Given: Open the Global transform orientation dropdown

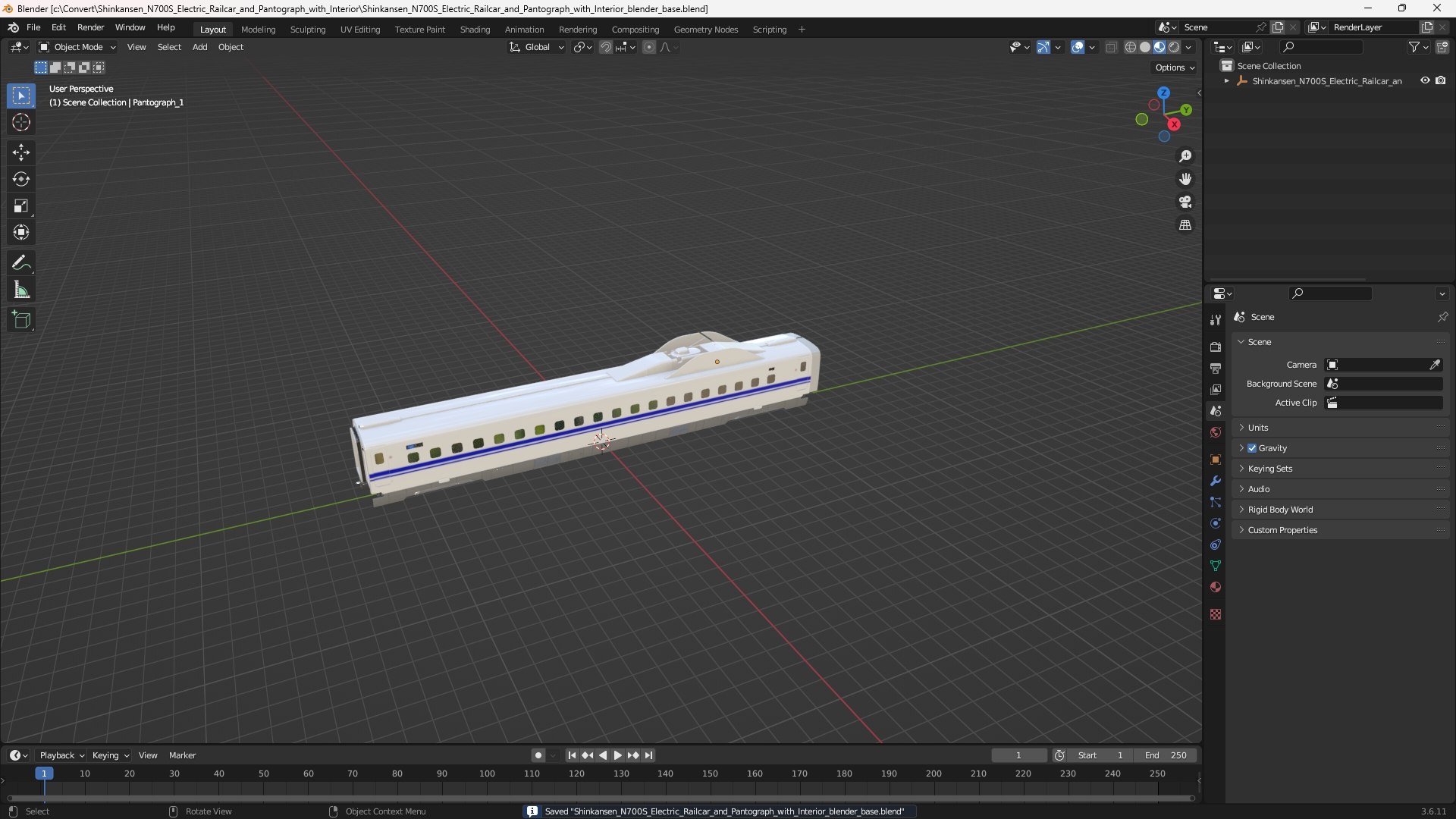Looking at the screenshot, I should (x=537, y=47).
